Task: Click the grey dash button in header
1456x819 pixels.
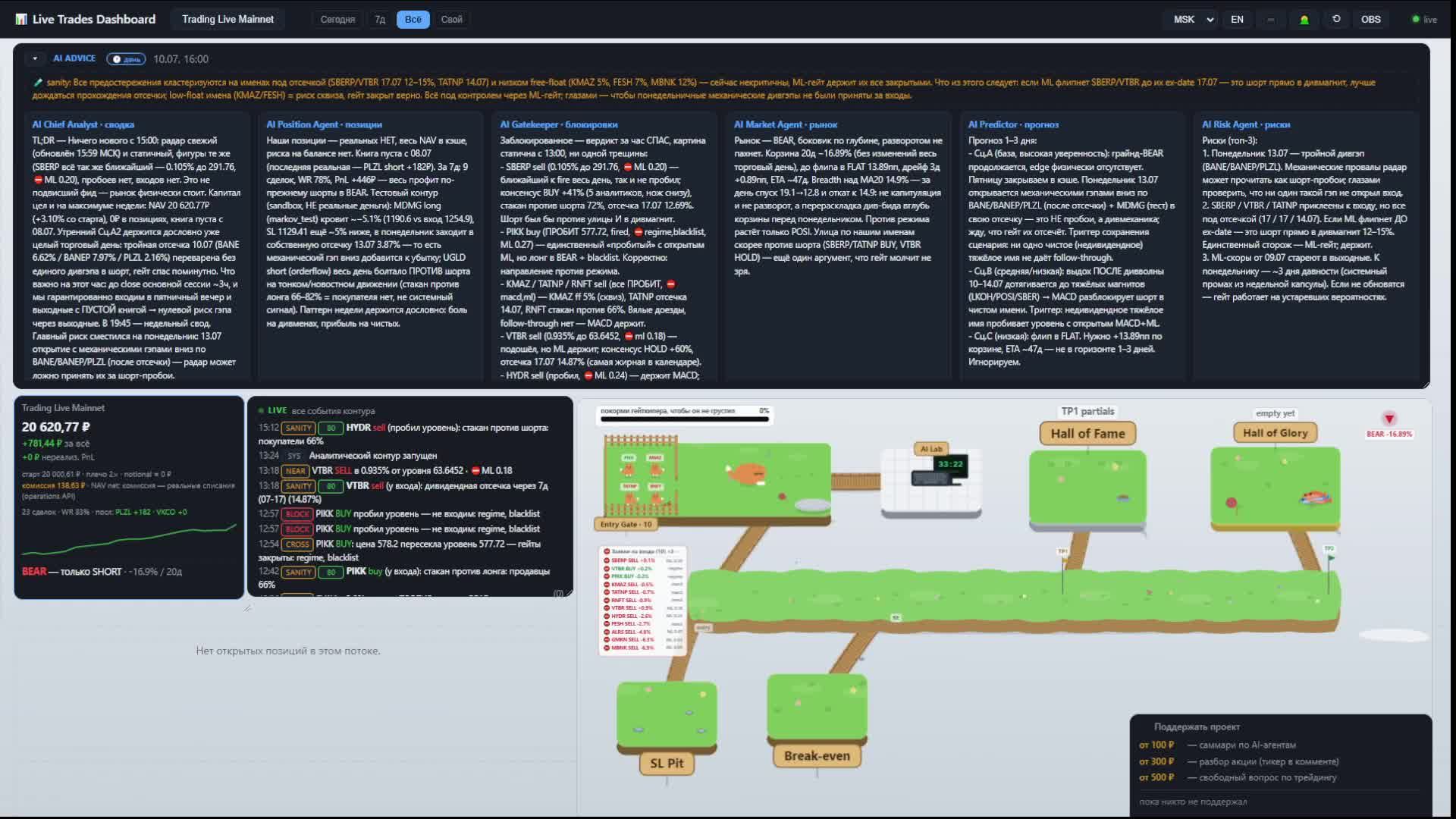Action: pos(1270,19)
